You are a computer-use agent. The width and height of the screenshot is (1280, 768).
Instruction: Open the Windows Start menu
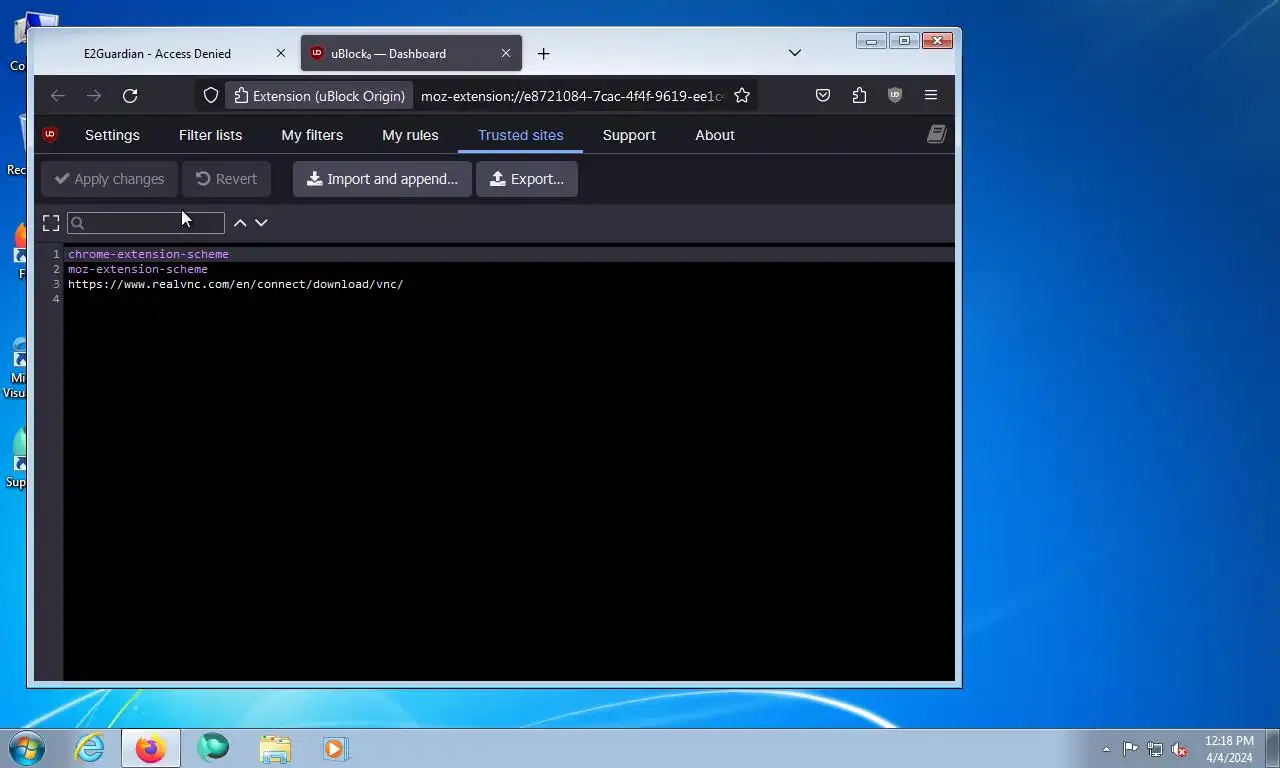click(x=27, y=748)
